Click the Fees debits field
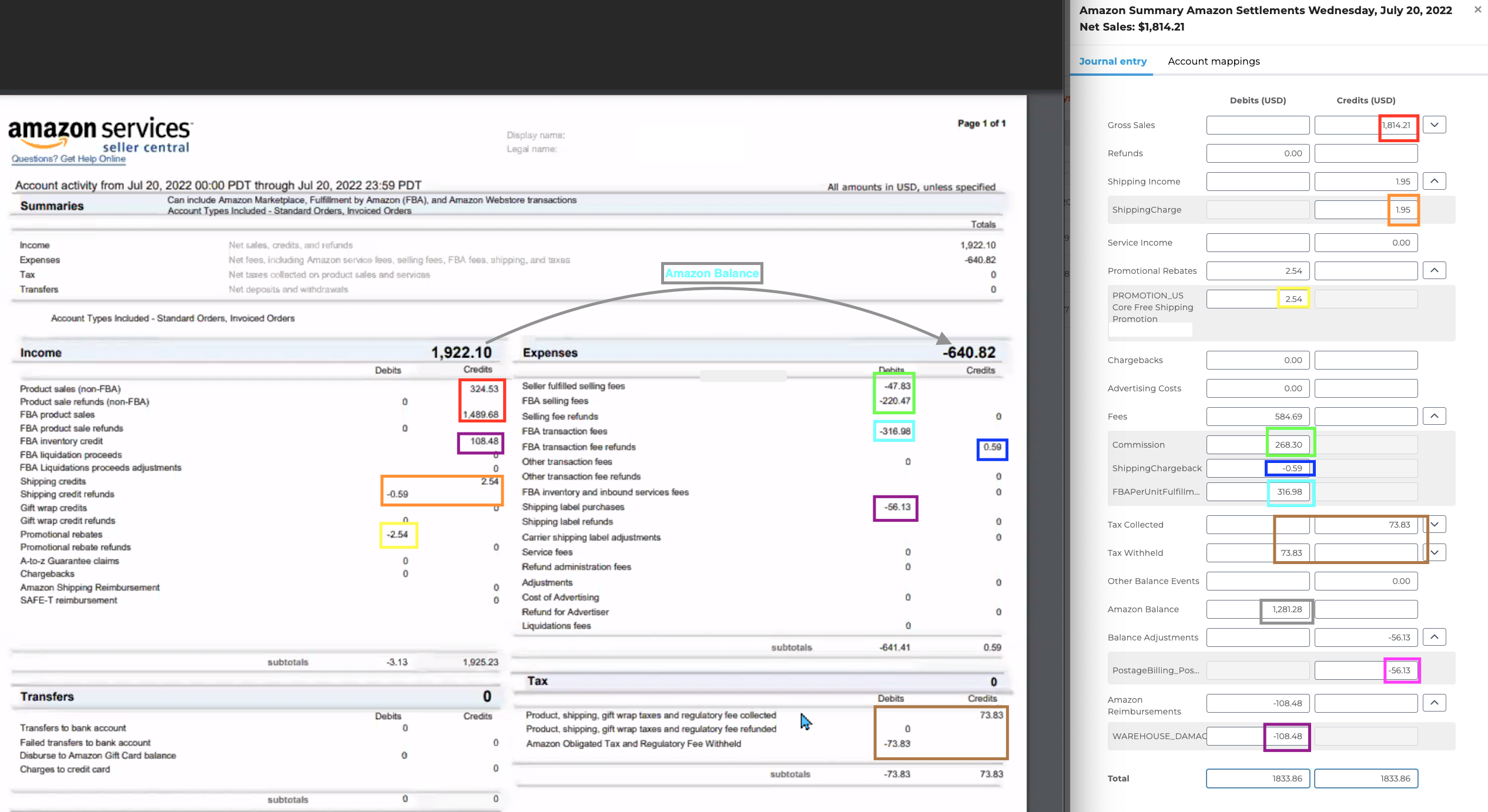 pos(1258,417)
